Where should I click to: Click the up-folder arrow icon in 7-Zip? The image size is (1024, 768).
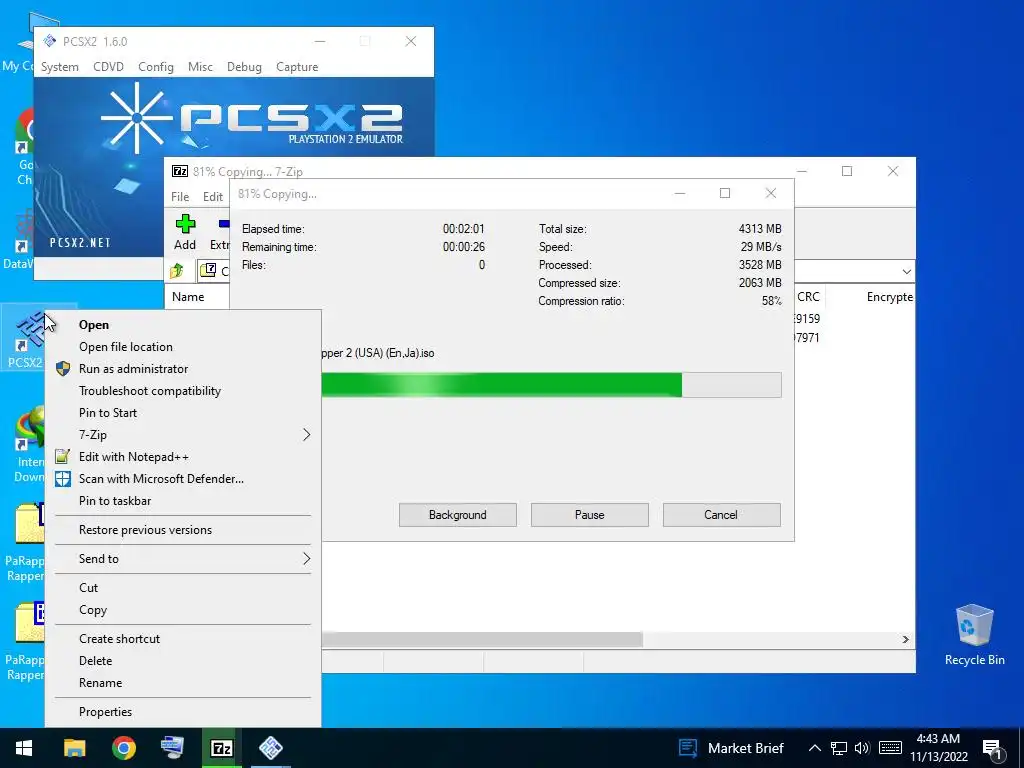177,270
